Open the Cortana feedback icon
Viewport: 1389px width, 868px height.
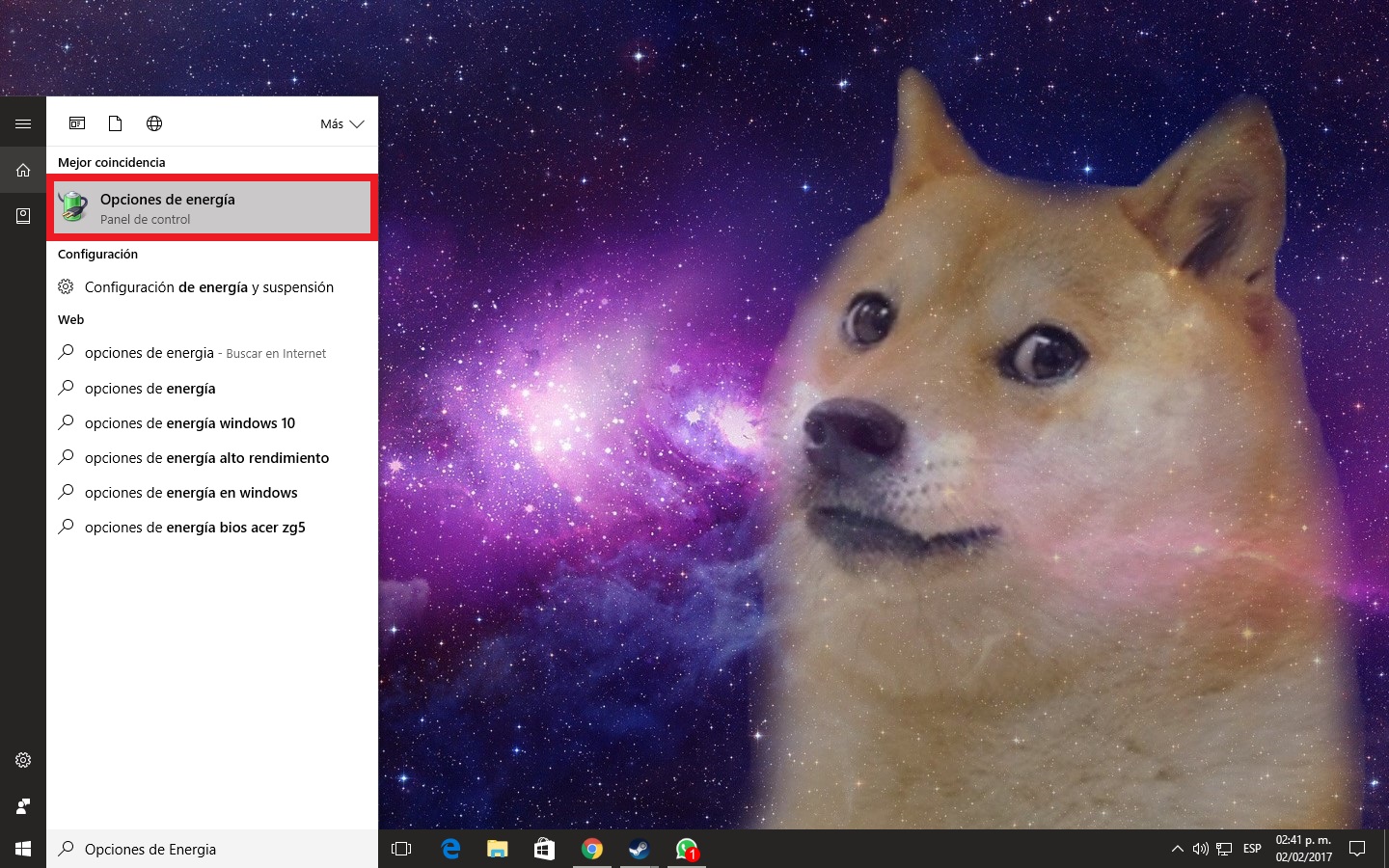tap(23, 806)
